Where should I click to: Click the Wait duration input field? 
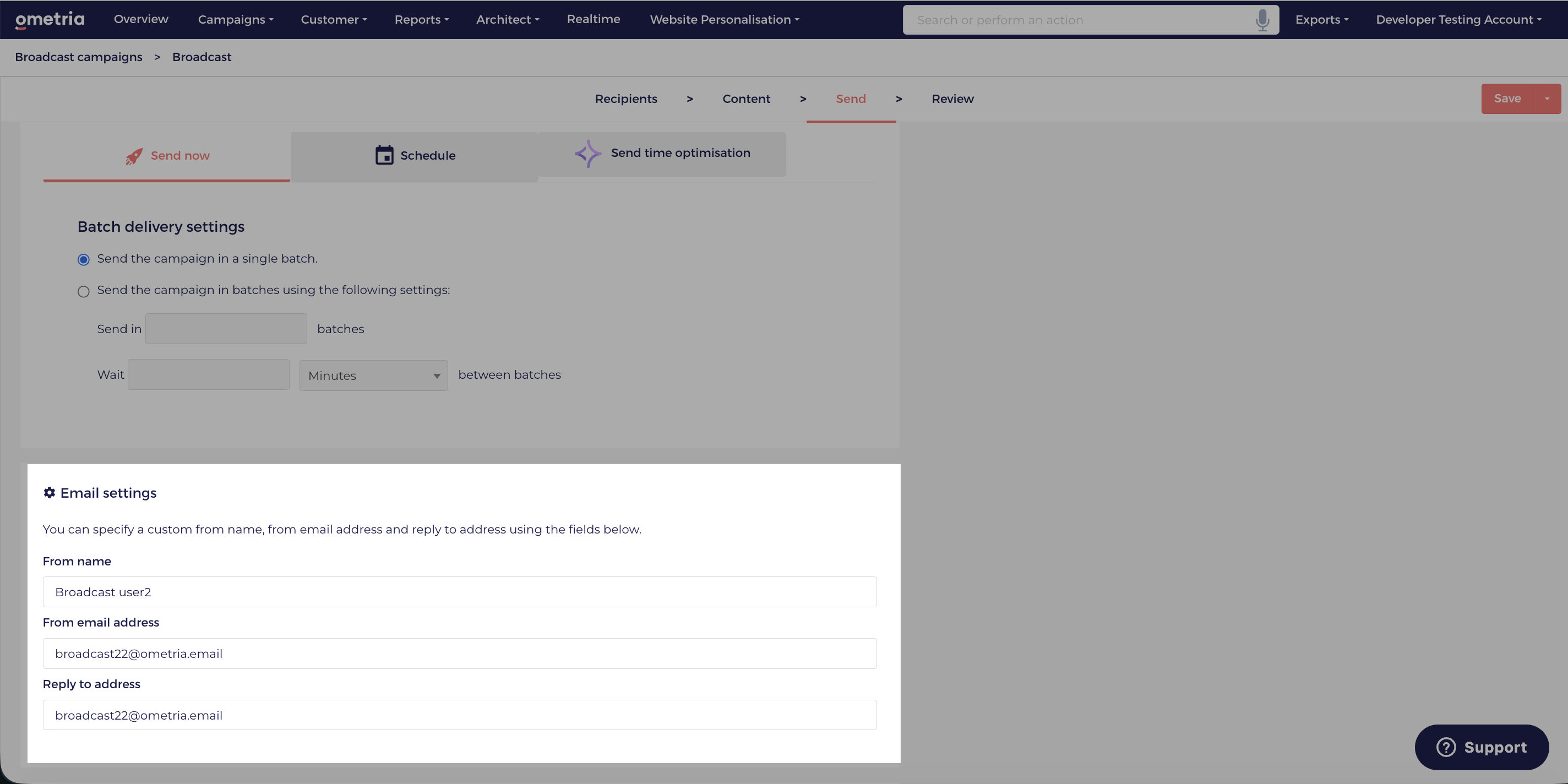point(209,374)
